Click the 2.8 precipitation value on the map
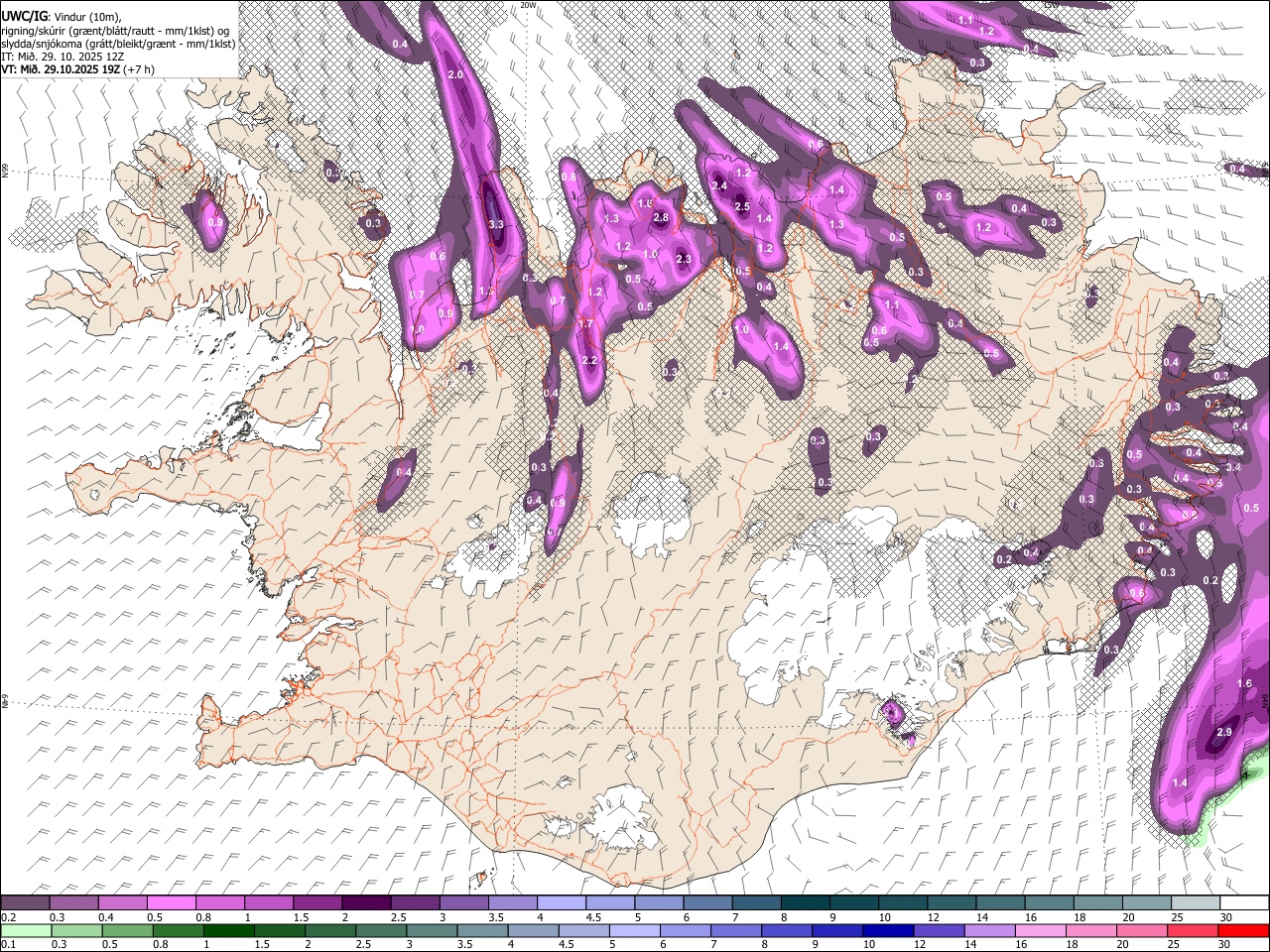1270x952 pixels. pos(661,217)
